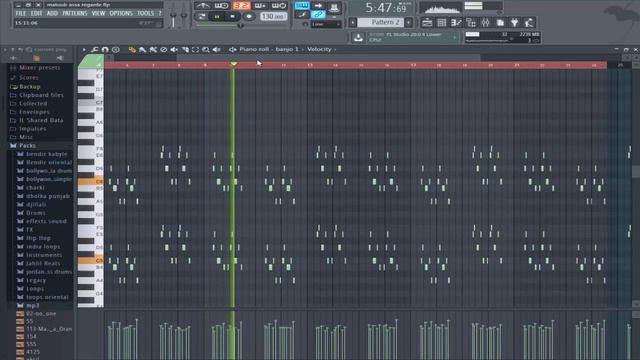640x360 pixels.
Task: Toggle typing keyboard to piano
Action: coord(302,5)
